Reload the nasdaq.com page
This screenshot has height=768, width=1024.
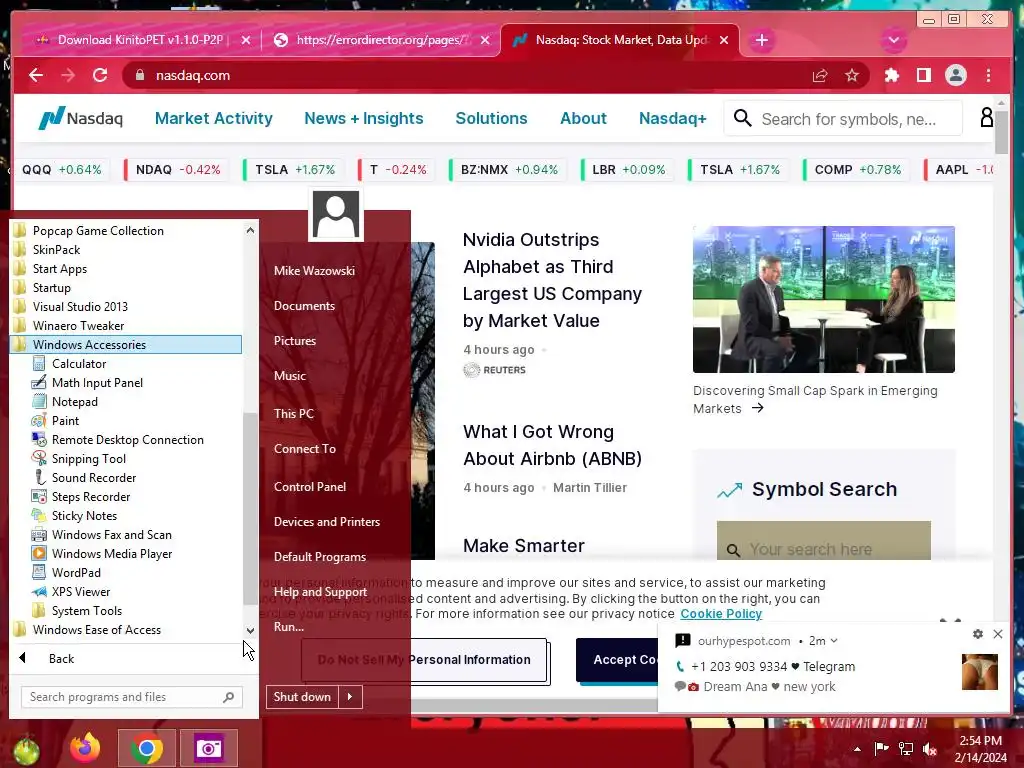[100, 75]
